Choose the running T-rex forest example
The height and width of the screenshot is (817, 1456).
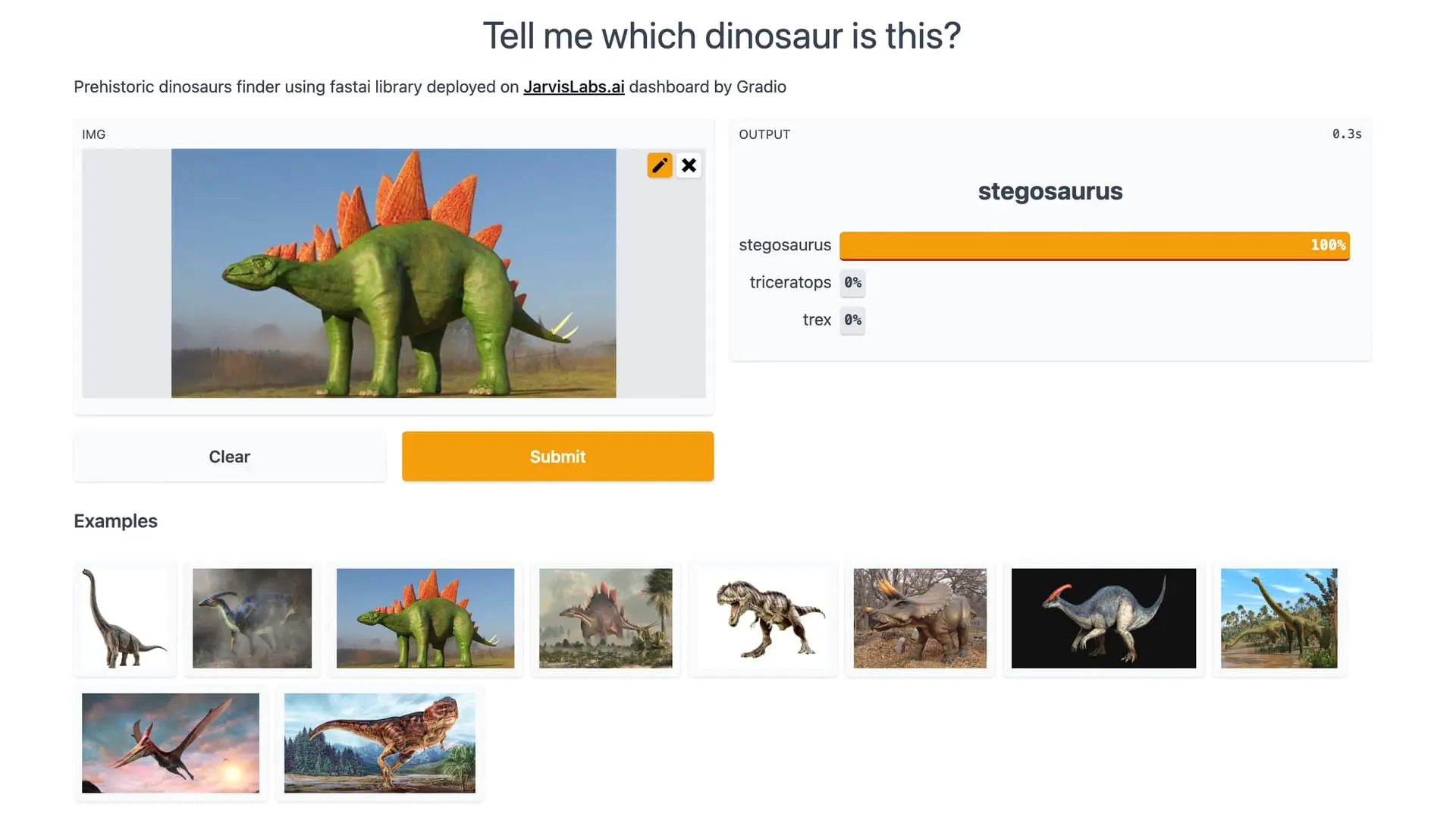(x=380, y=743)
